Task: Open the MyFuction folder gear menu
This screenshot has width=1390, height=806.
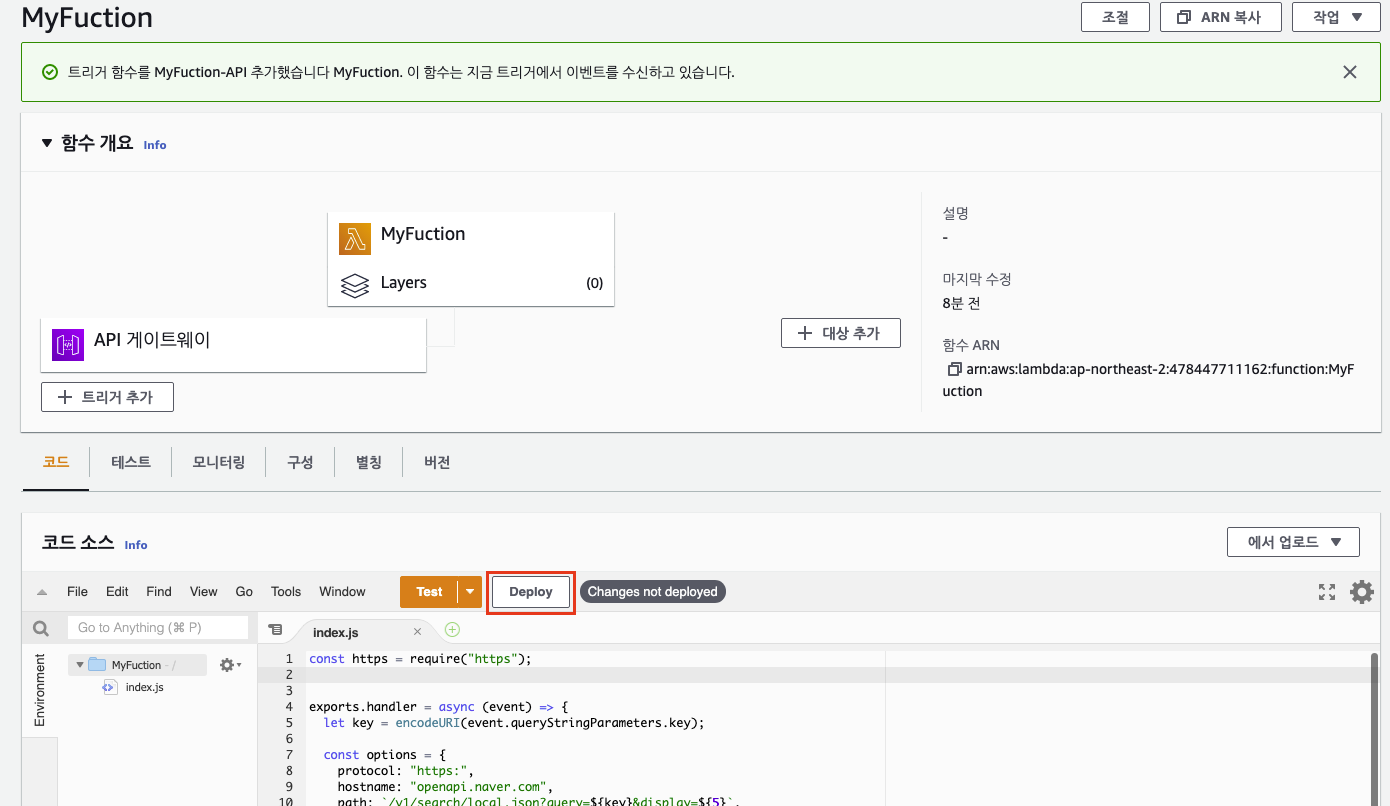Action: (230, 665)
